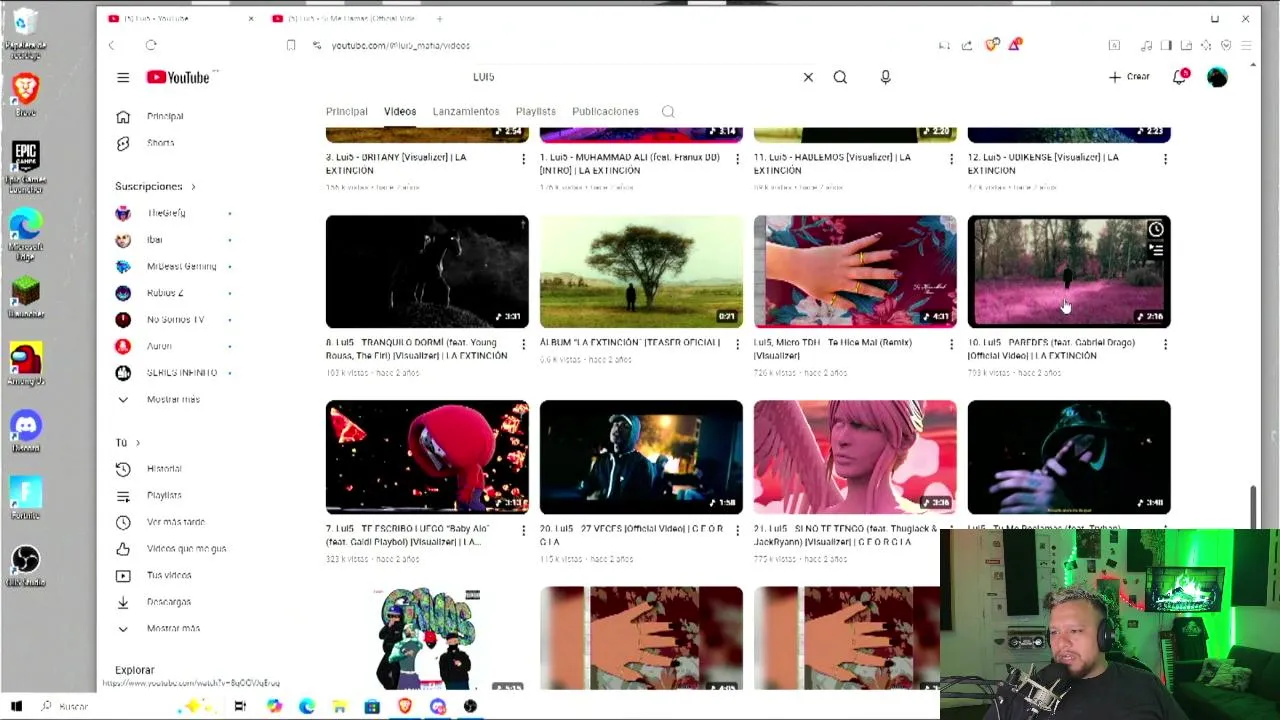The height and width of the screenshot is (720, 1280).
Task: Open options for Te Hice Mal remix
Action: (x=951, y=344)
